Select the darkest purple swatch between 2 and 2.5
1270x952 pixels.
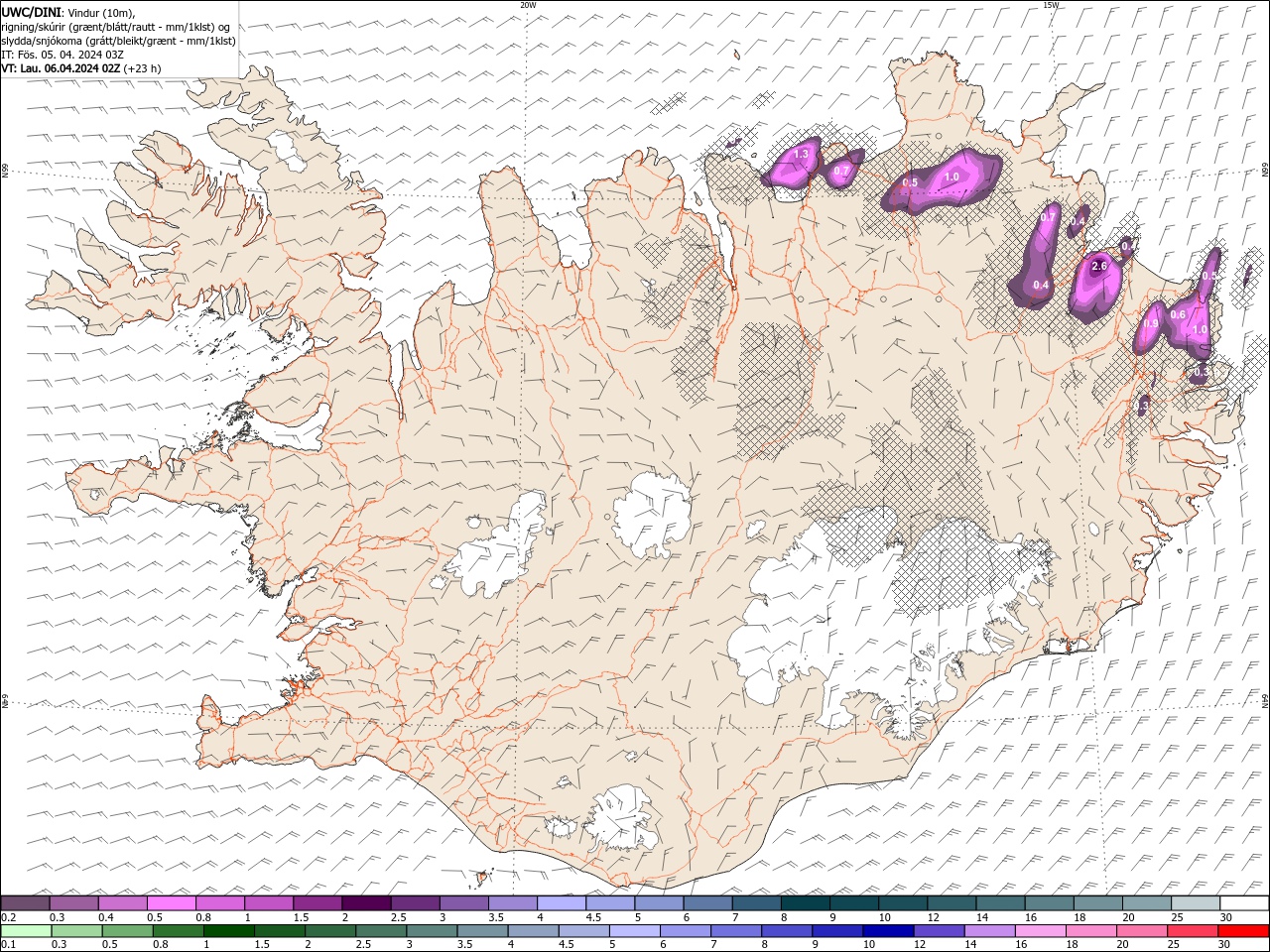pyautogui.click(x=366, y=903)
